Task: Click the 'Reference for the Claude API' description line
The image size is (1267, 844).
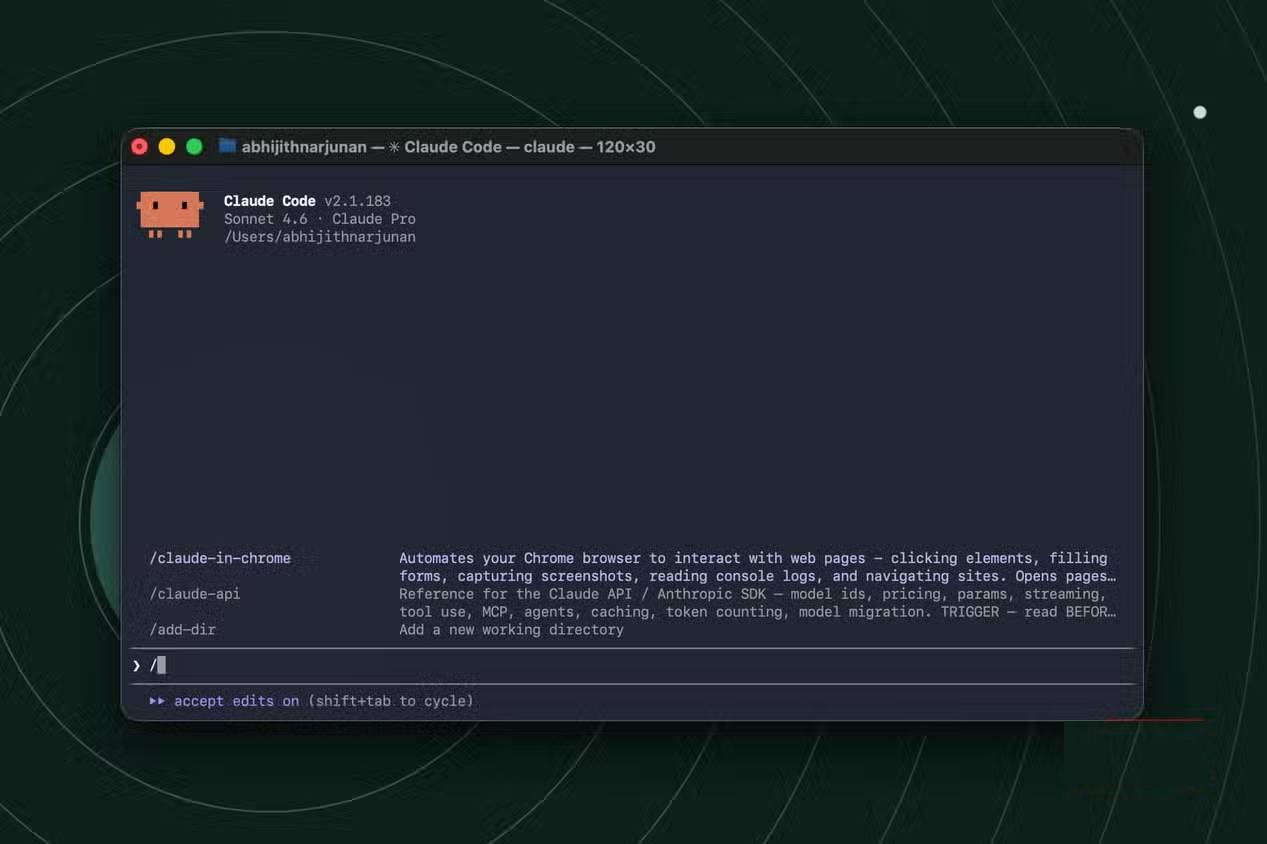Action: coord(753,594)
